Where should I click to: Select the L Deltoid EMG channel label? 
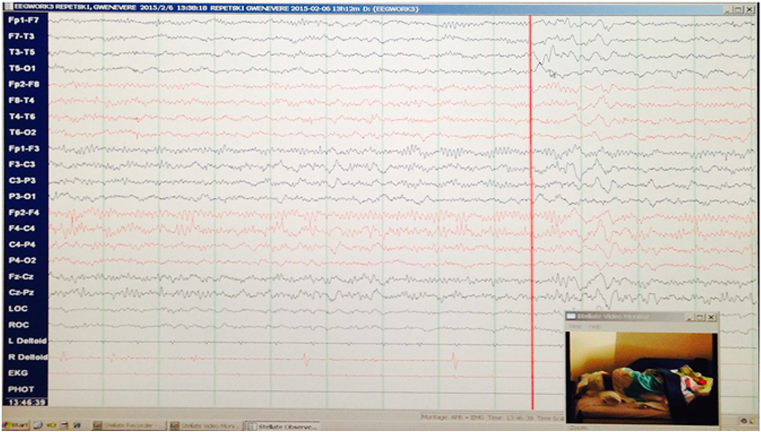(27, 341)
